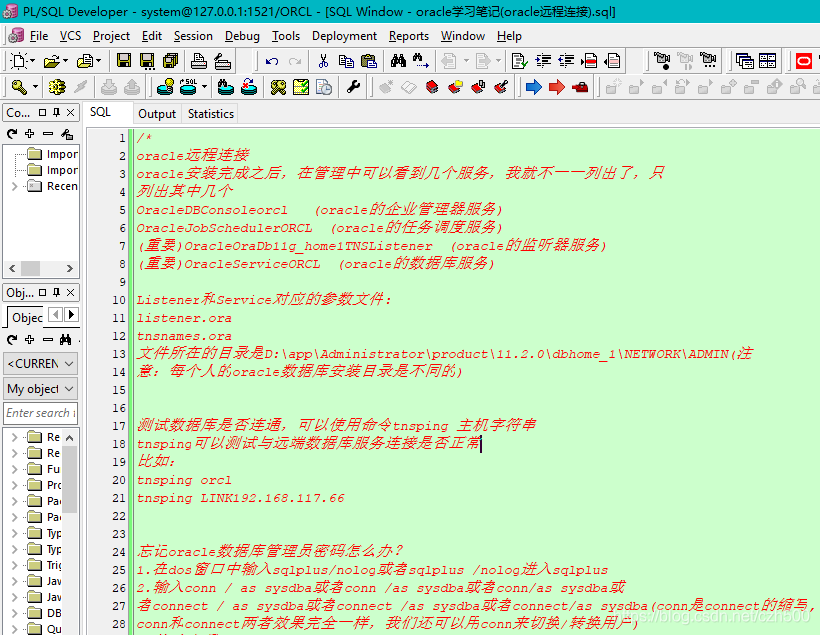Toggle the pin on the Objects panel
820x635 pixels.
point(56,292)
